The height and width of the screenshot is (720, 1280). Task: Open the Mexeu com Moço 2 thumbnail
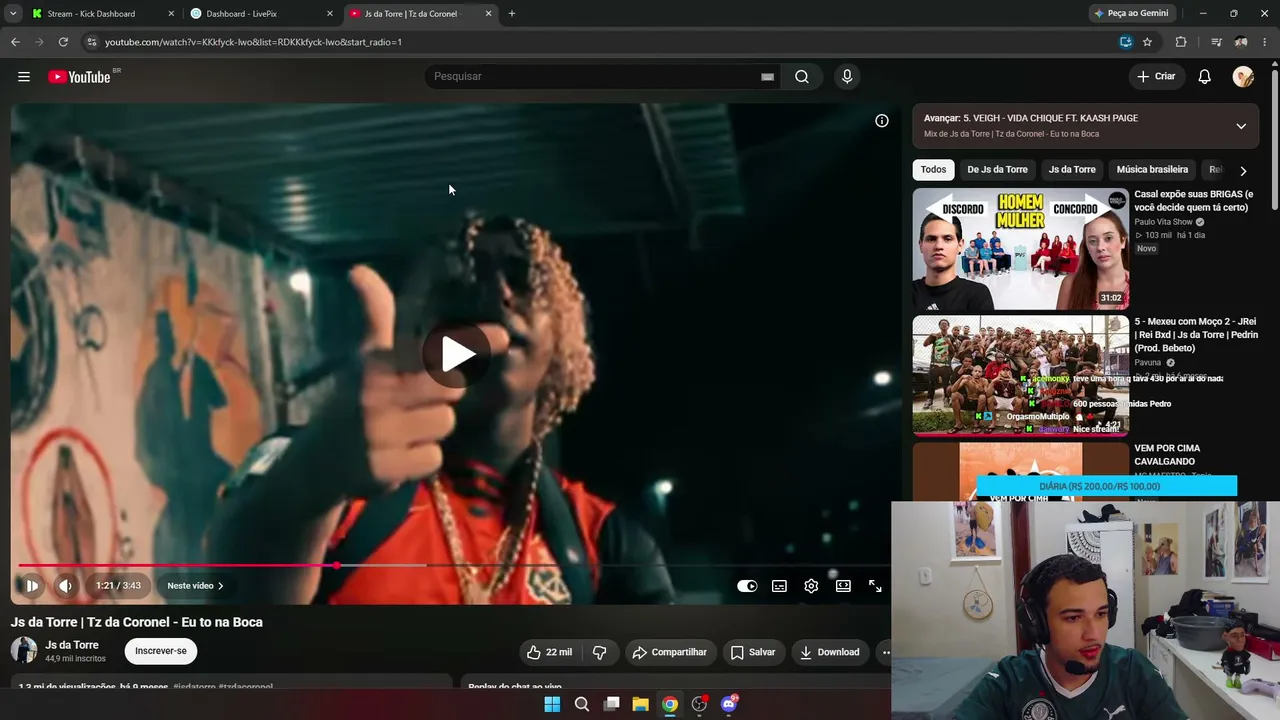coord(1021,376)
